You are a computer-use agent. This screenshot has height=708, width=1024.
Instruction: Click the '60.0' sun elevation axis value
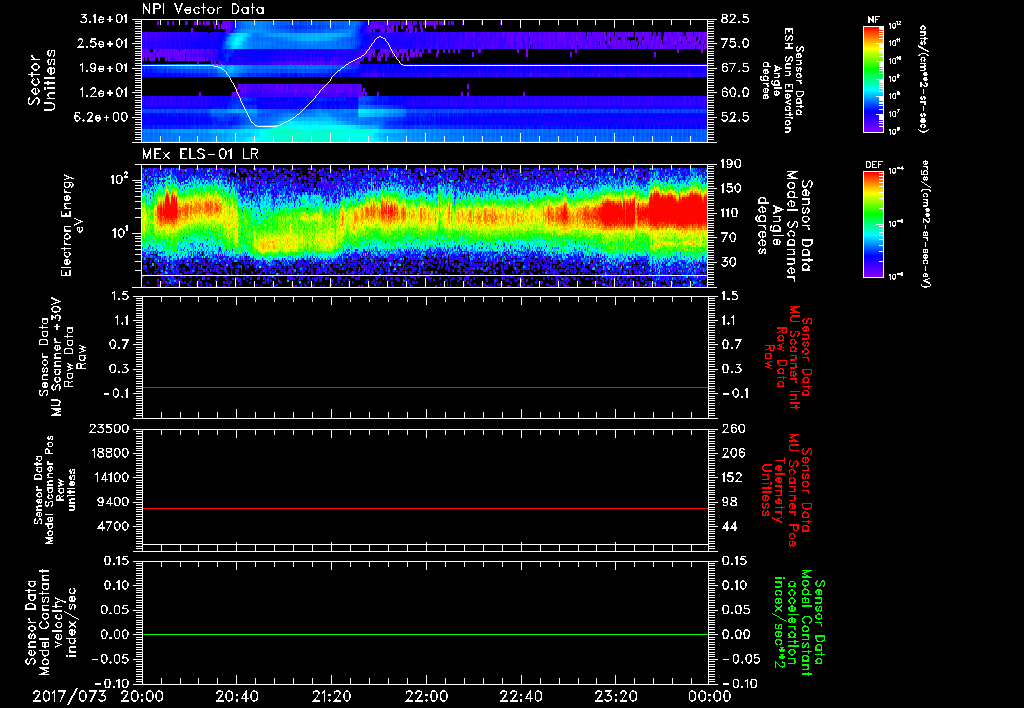point(735,92)
